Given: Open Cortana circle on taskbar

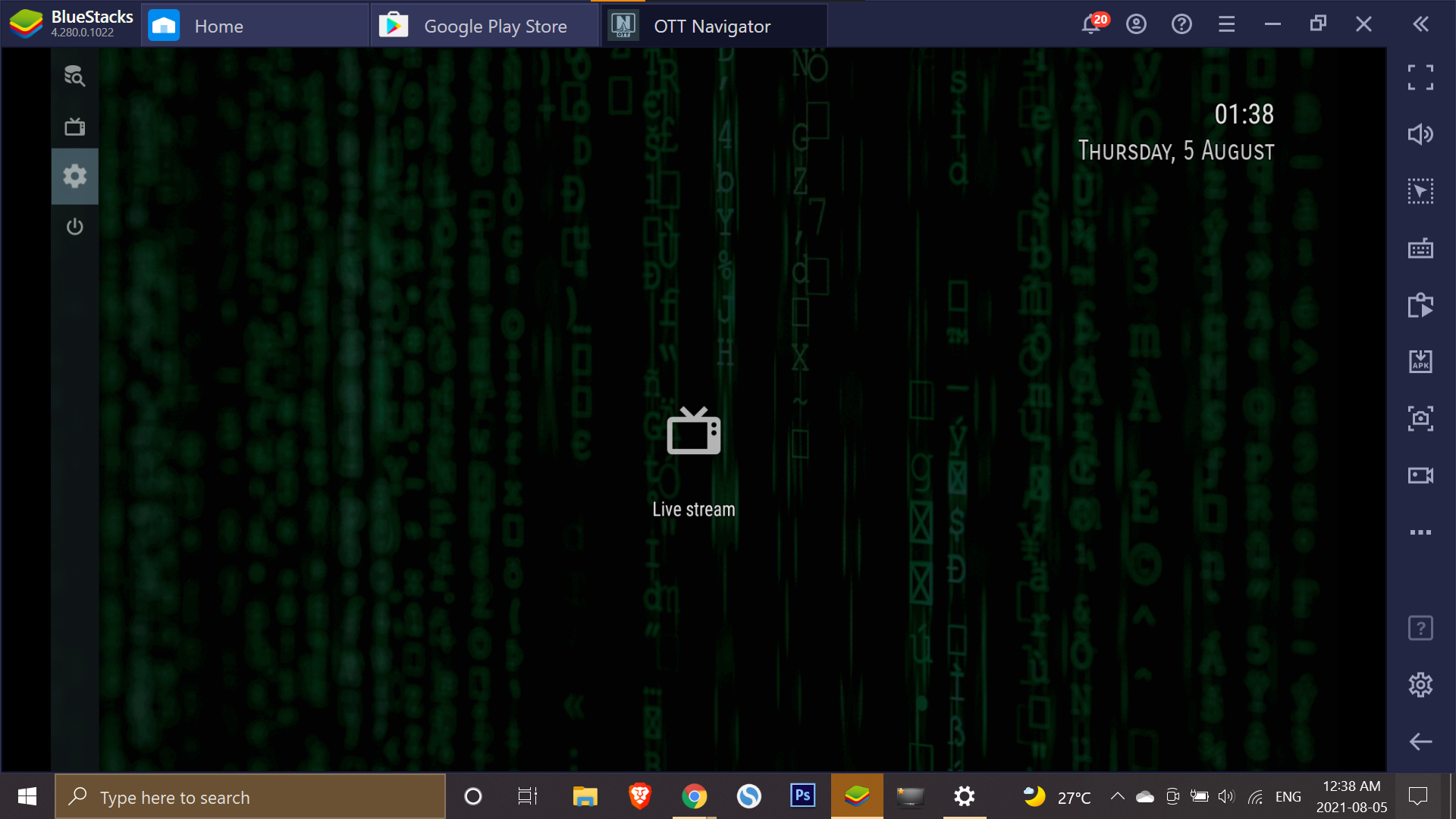Looking at the screenshot, I should (x=473, y=796).
